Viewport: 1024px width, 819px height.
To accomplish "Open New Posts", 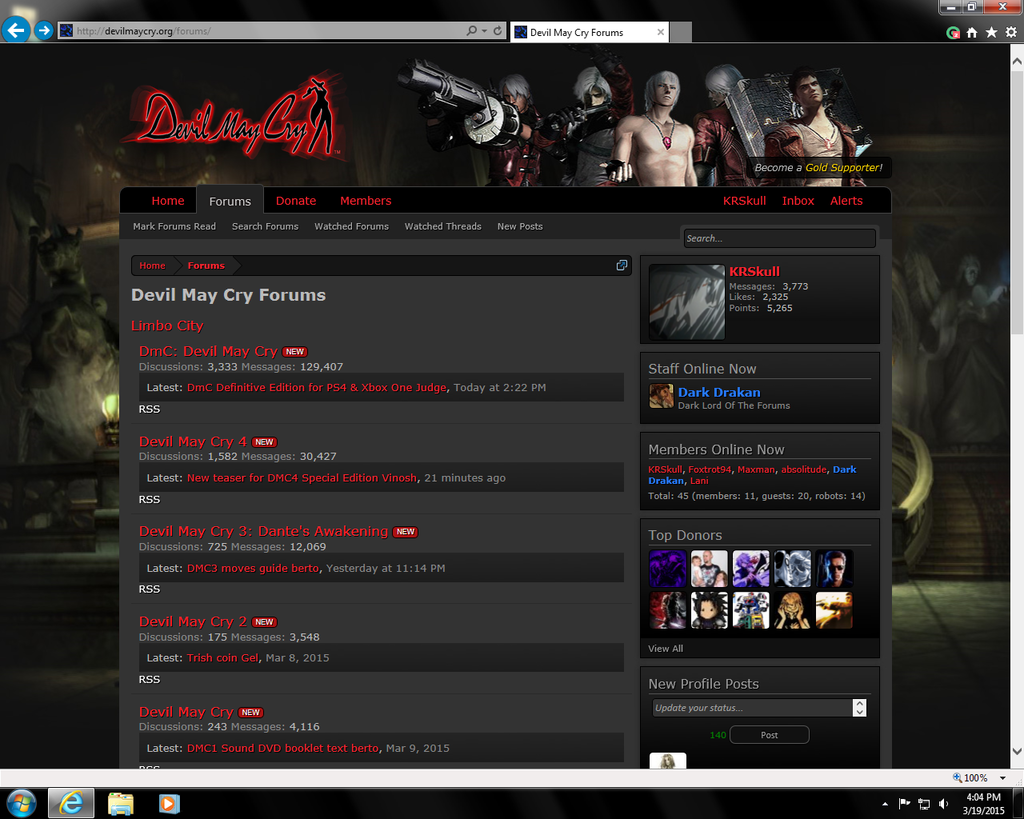I will [520, 226].
